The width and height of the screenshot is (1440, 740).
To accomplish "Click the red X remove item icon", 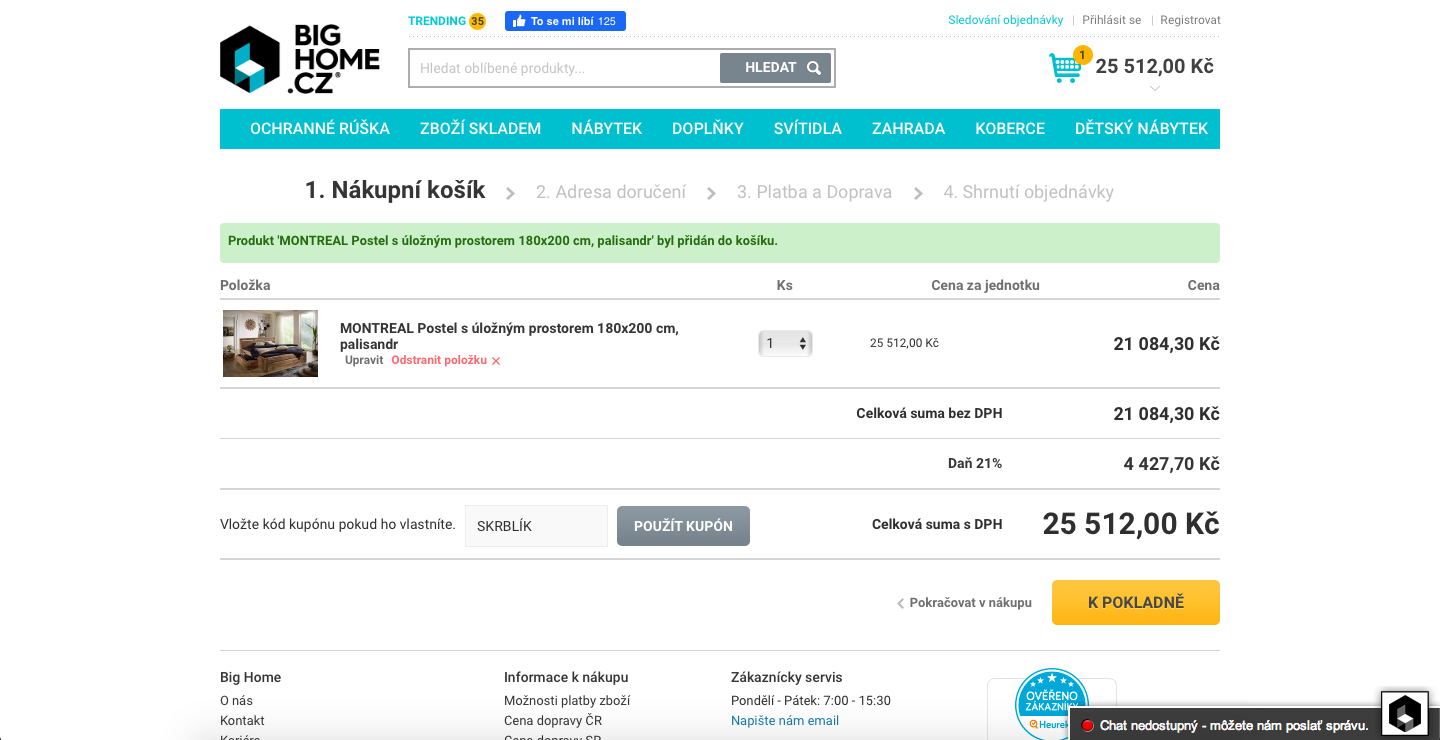I will coord(496,361).
